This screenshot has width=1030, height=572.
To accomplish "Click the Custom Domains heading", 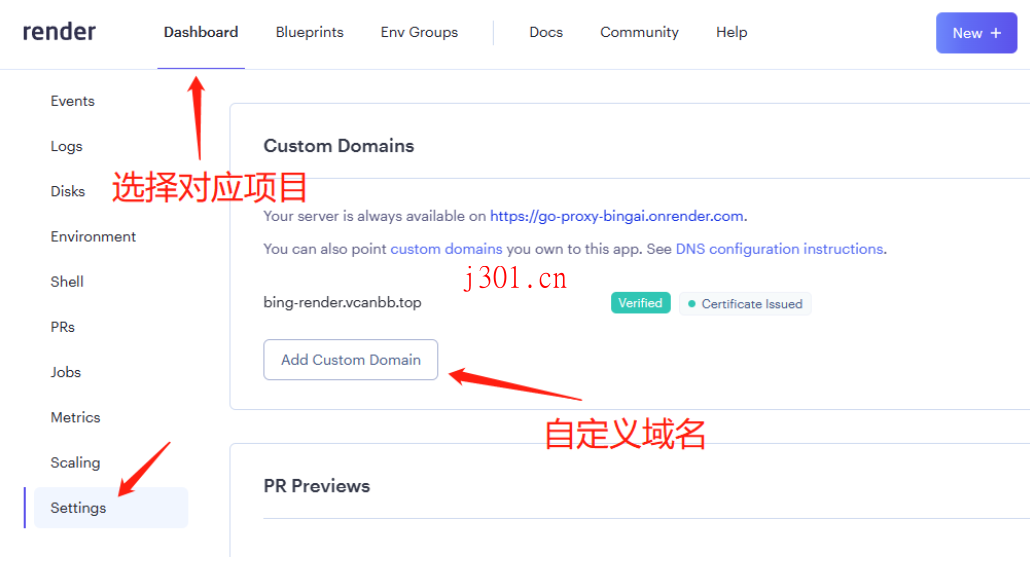I will coord(339,146).
